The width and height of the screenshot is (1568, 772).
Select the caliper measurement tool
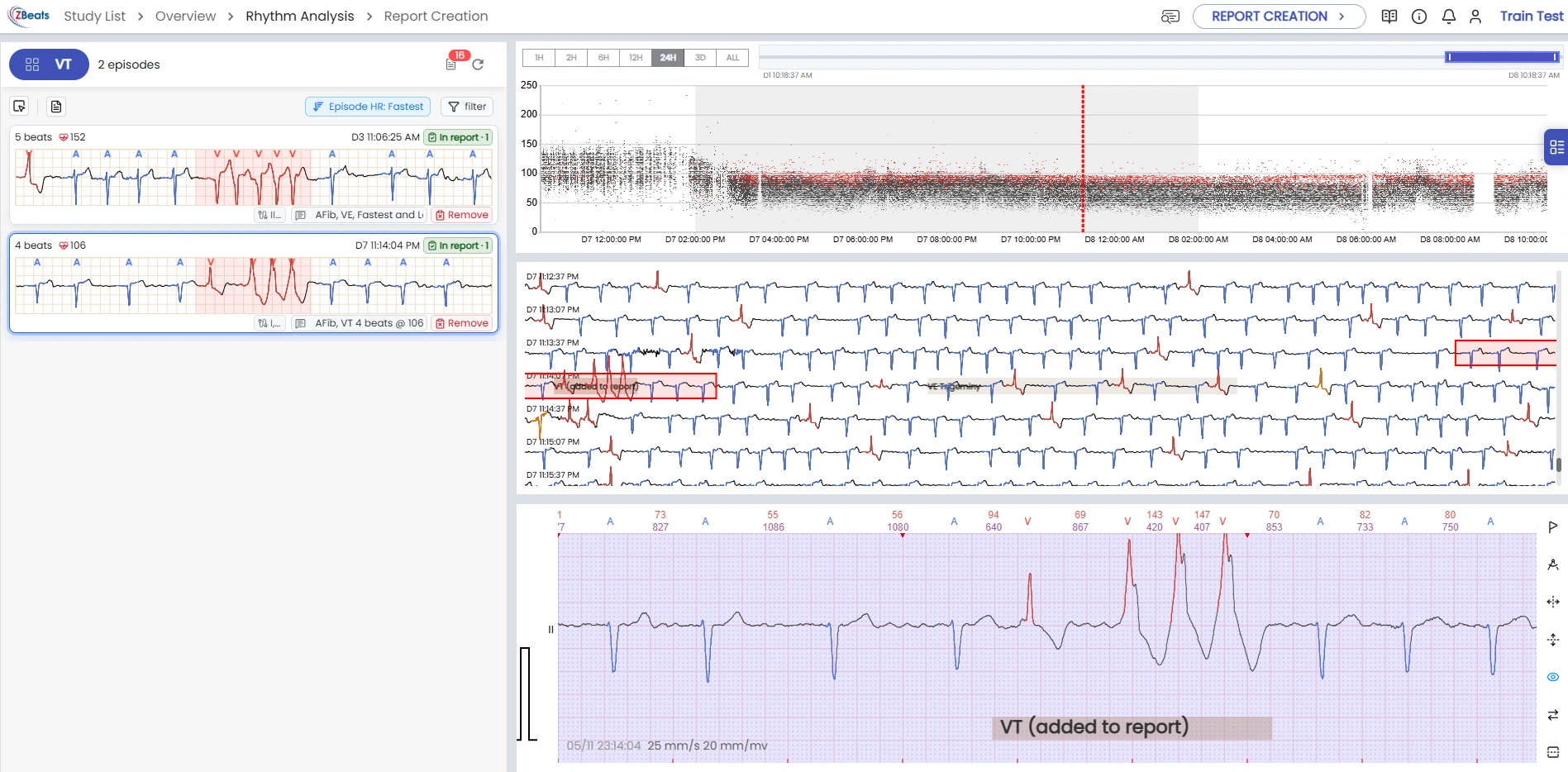[1552, 565]
